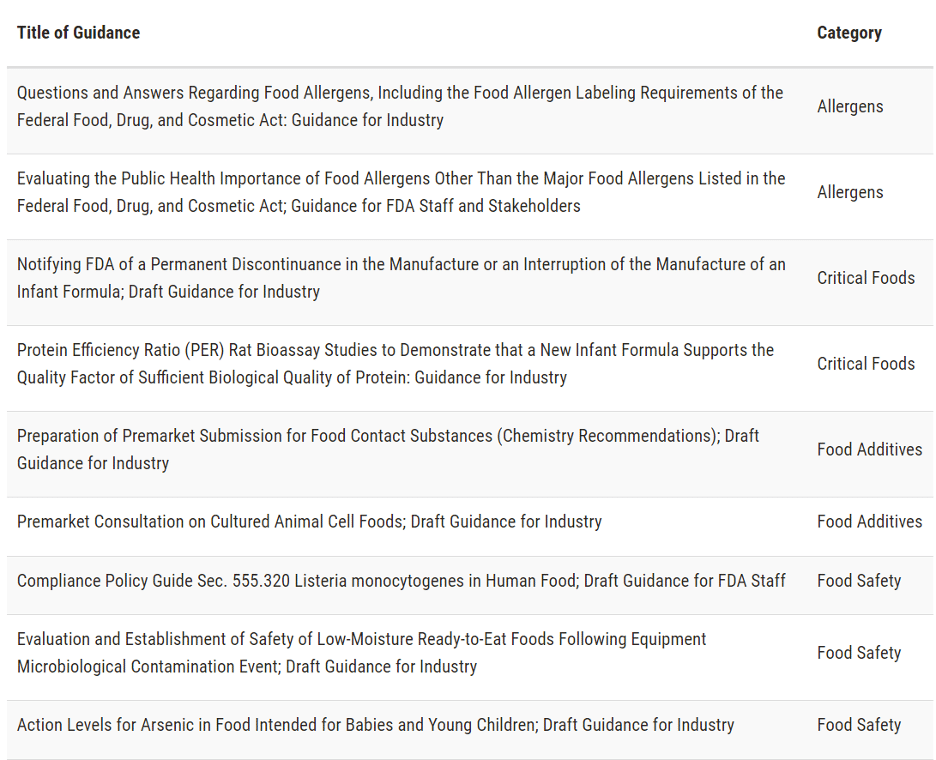Select the Allergens category cell in second row
The width and height of the screenshot is (936, 760).
point(850,192)
